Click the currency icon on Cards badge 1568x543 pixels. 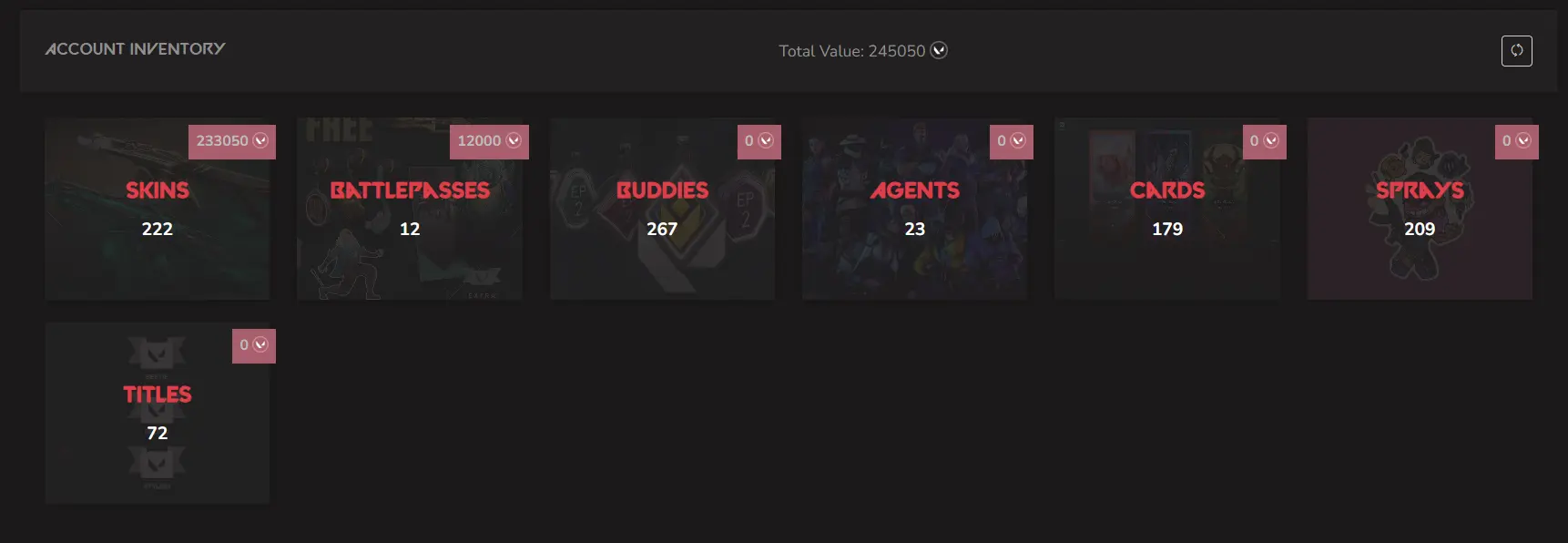1271,140
